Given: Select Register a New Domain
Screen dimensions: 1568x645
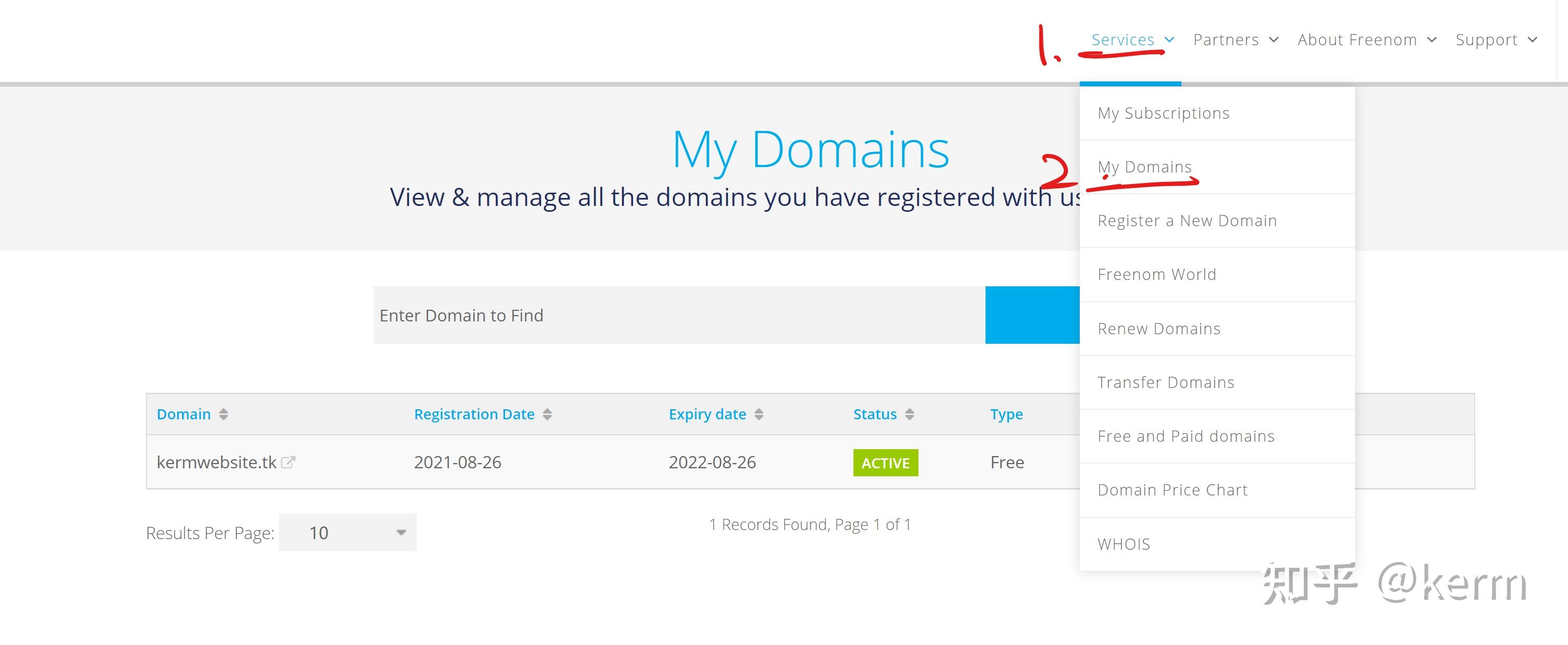Looking at the screenshot, I should tap(1187, 221).
